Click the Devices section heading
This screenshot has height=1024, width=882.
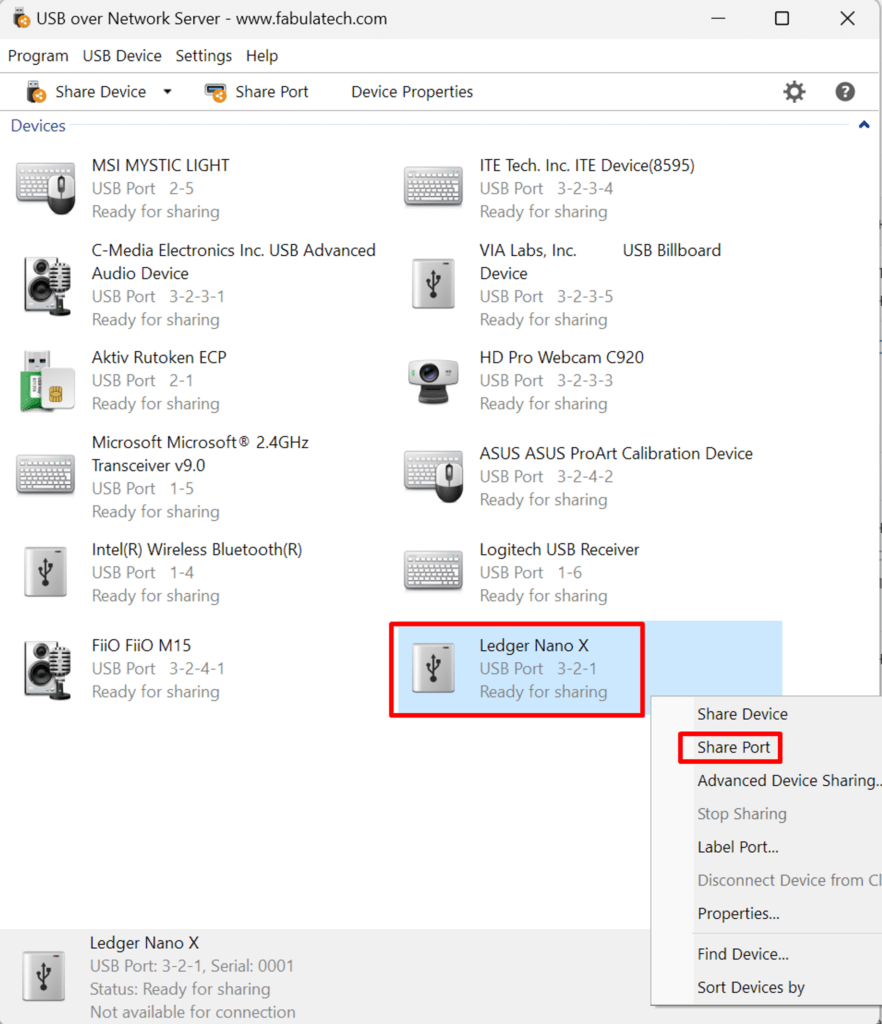38,125
